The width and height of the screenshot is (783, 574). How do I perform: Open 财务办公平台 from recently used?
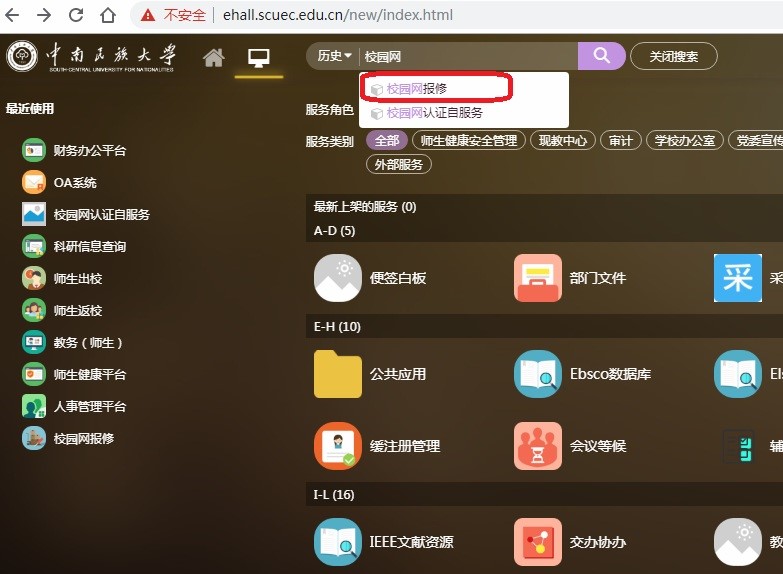[x=89, y=150]
